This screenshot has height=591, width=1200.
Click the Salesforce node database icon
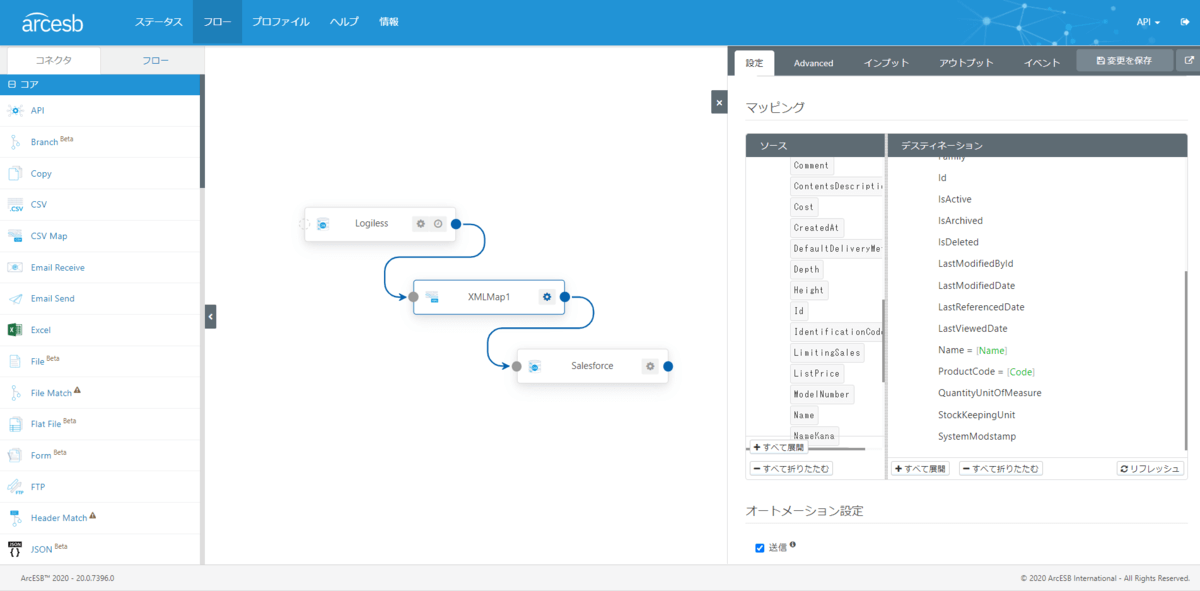(x=535, y=367)
